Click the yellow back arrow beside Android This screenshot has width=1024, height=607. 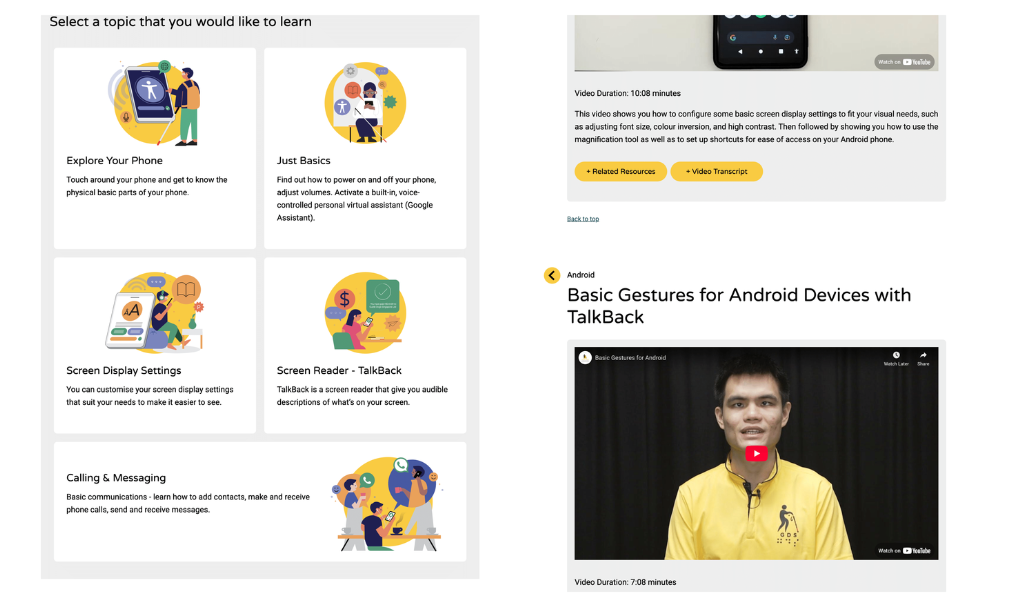pyautogui.click(x=552, y=275)
